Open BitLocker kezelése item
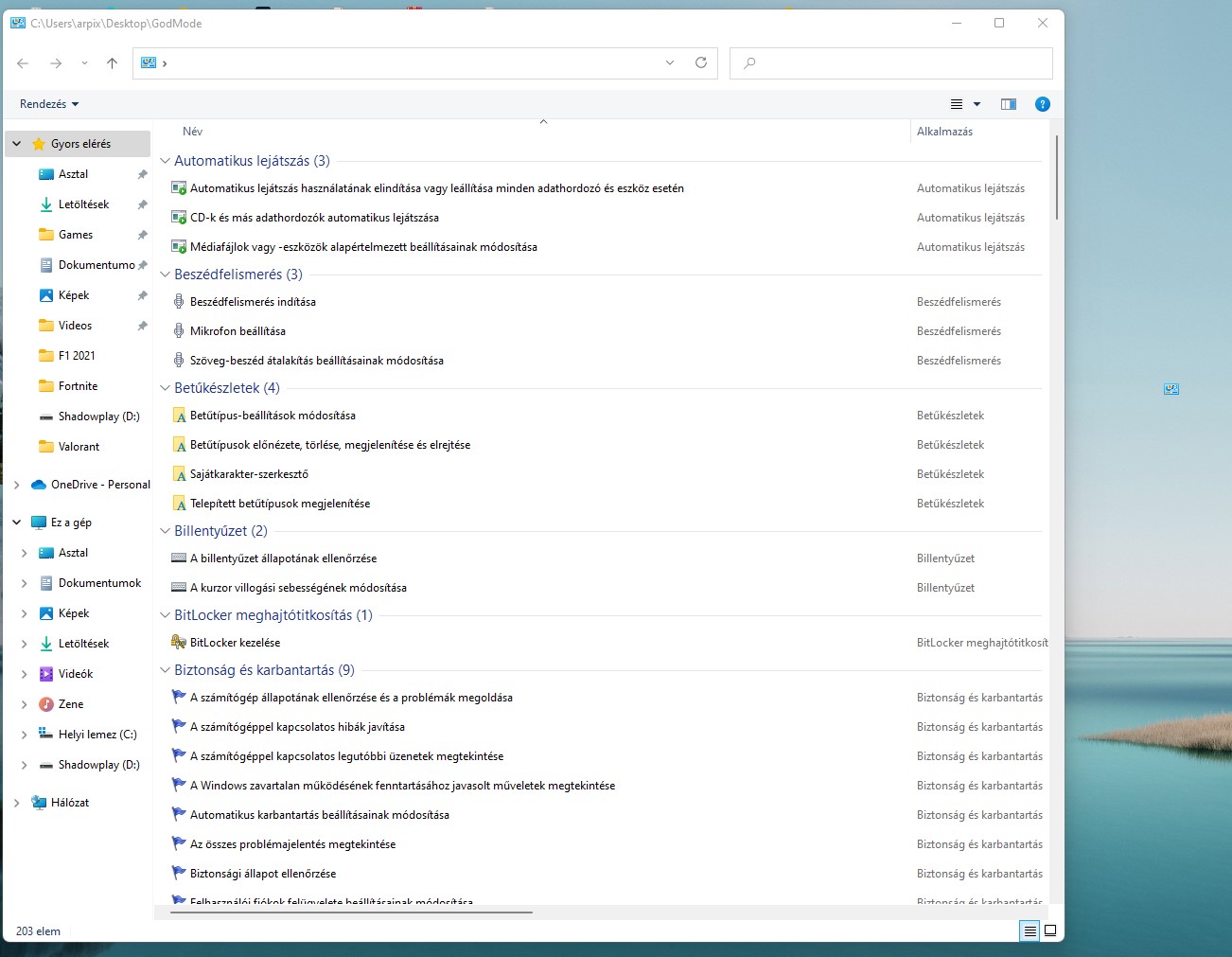 pyautogui.click(x=235, y=643)
